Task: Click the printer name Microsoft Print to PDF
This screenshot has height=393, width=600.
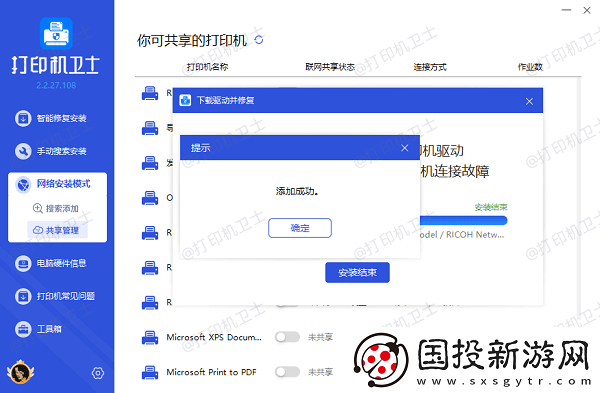Action: click(x=211, y=372)
